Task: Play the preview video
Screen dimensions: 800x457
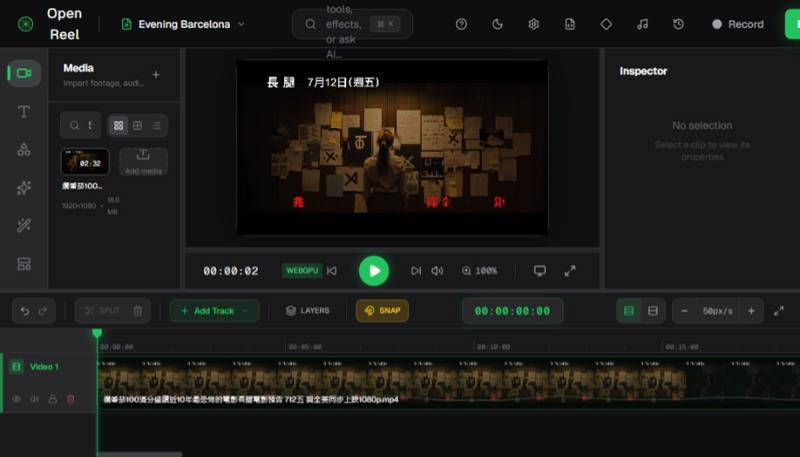Action: click(374, 271)
